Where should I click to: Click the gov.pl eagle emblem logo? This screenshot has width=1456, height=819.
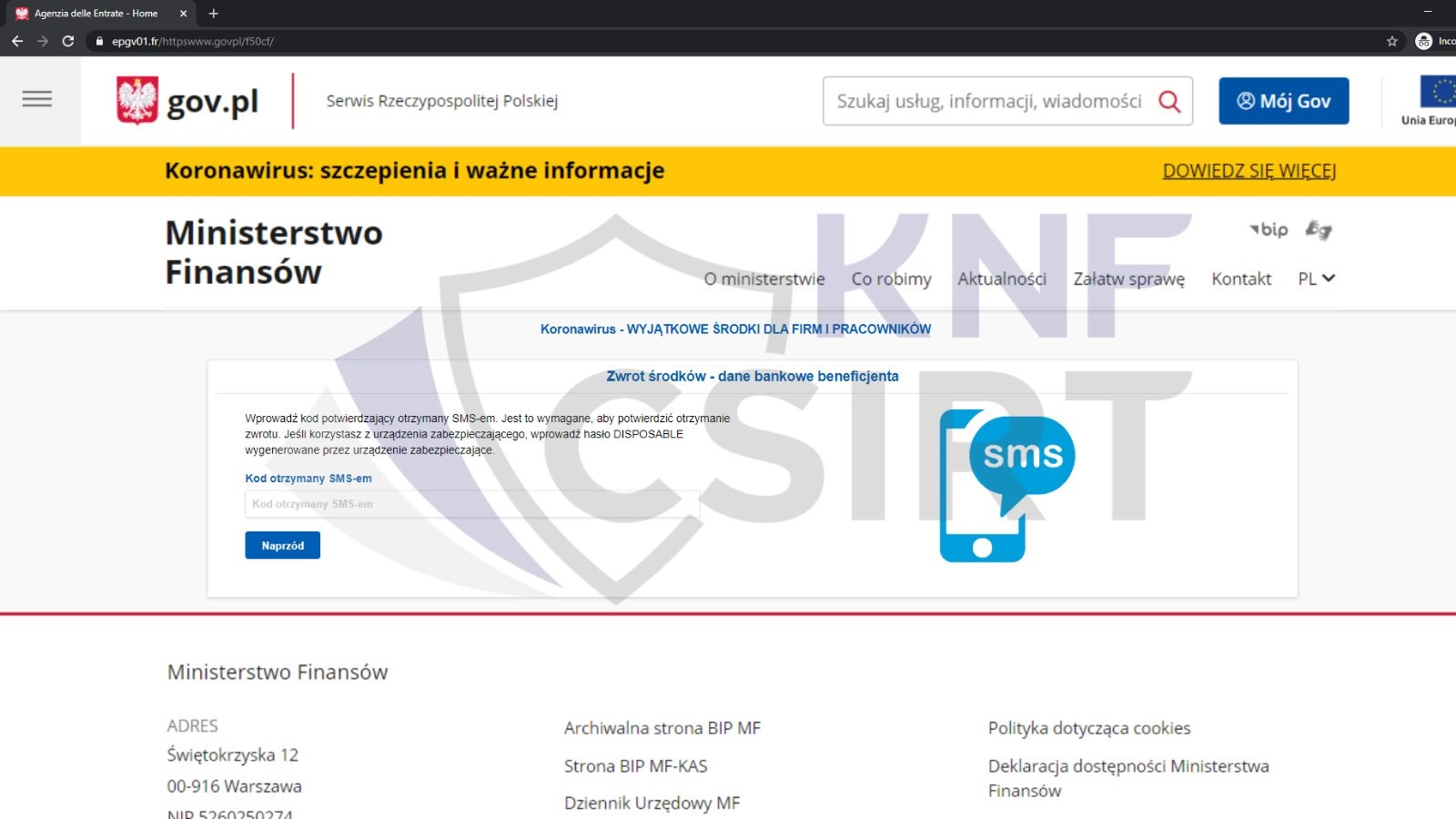tap(135, 99)
